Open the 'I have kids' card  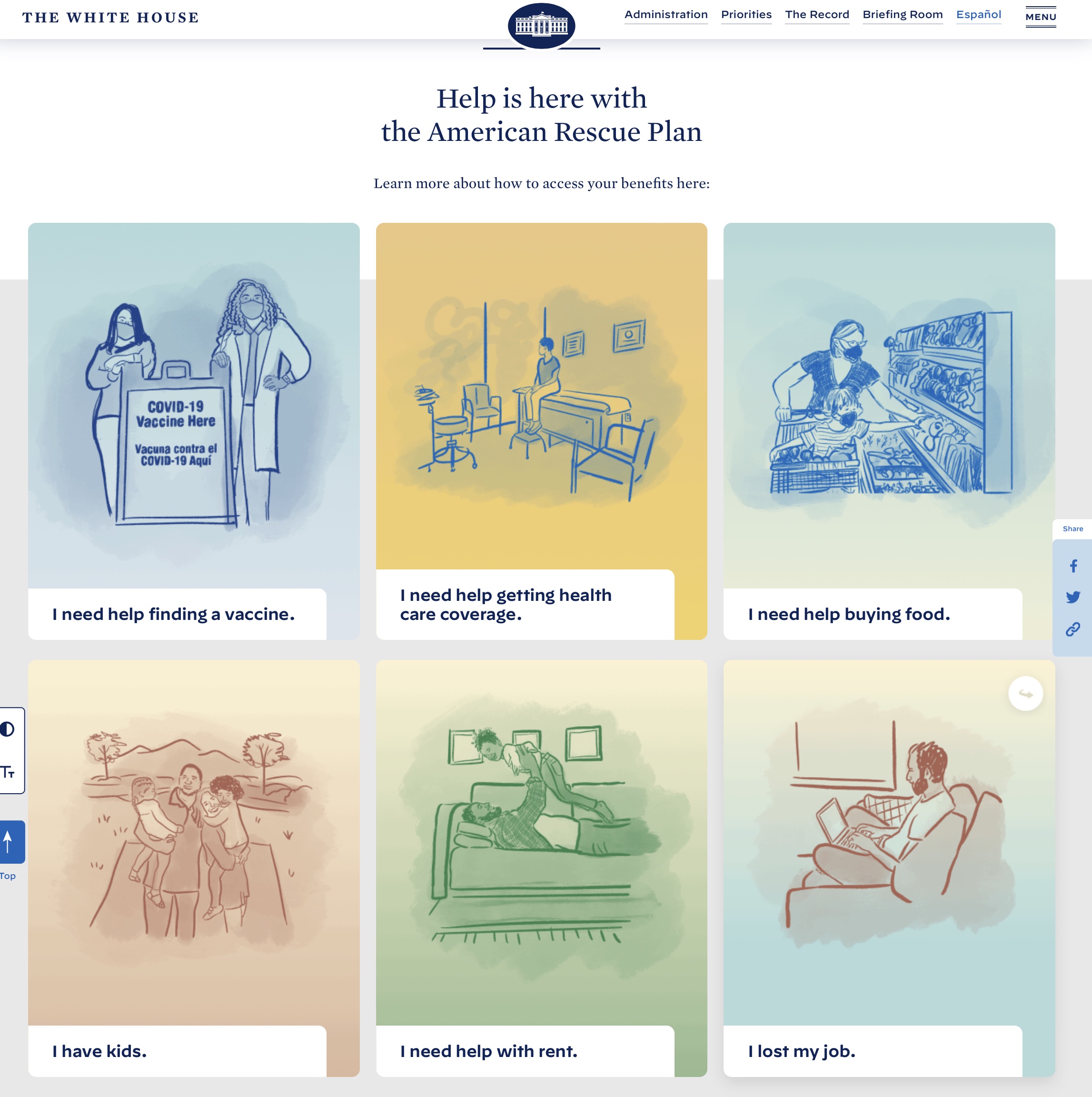click(194, 868)
